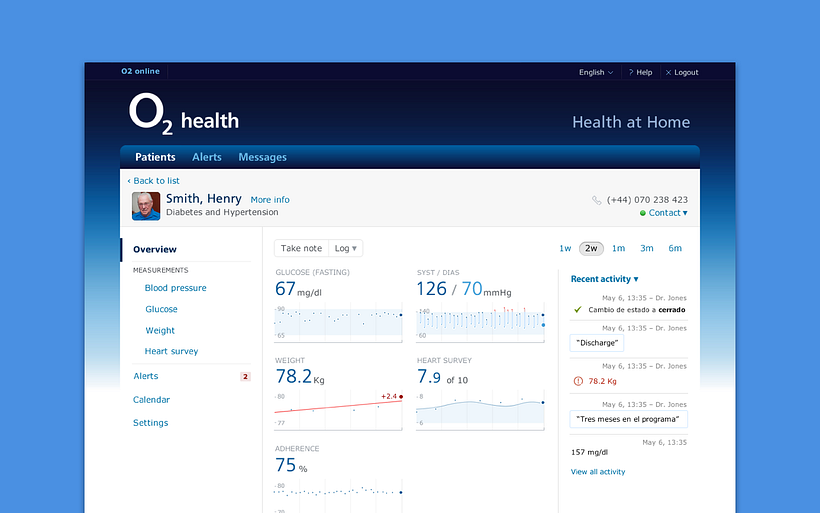Open Heart survey in sidebar
The image size is (820, 513).
172,351
